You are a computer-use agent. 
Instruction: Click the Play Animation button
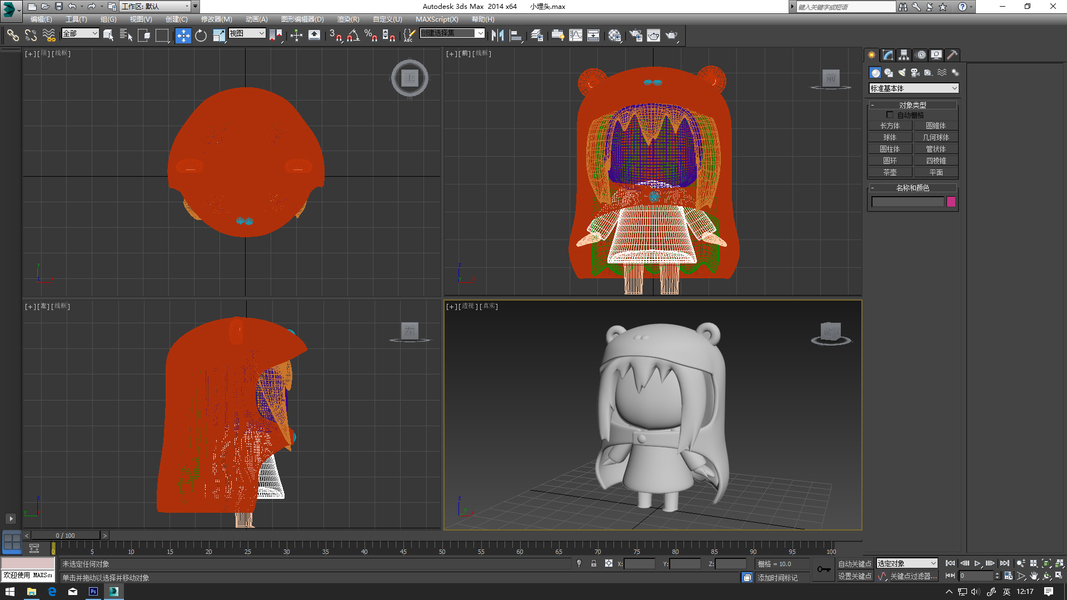click(x=978, y=563)
